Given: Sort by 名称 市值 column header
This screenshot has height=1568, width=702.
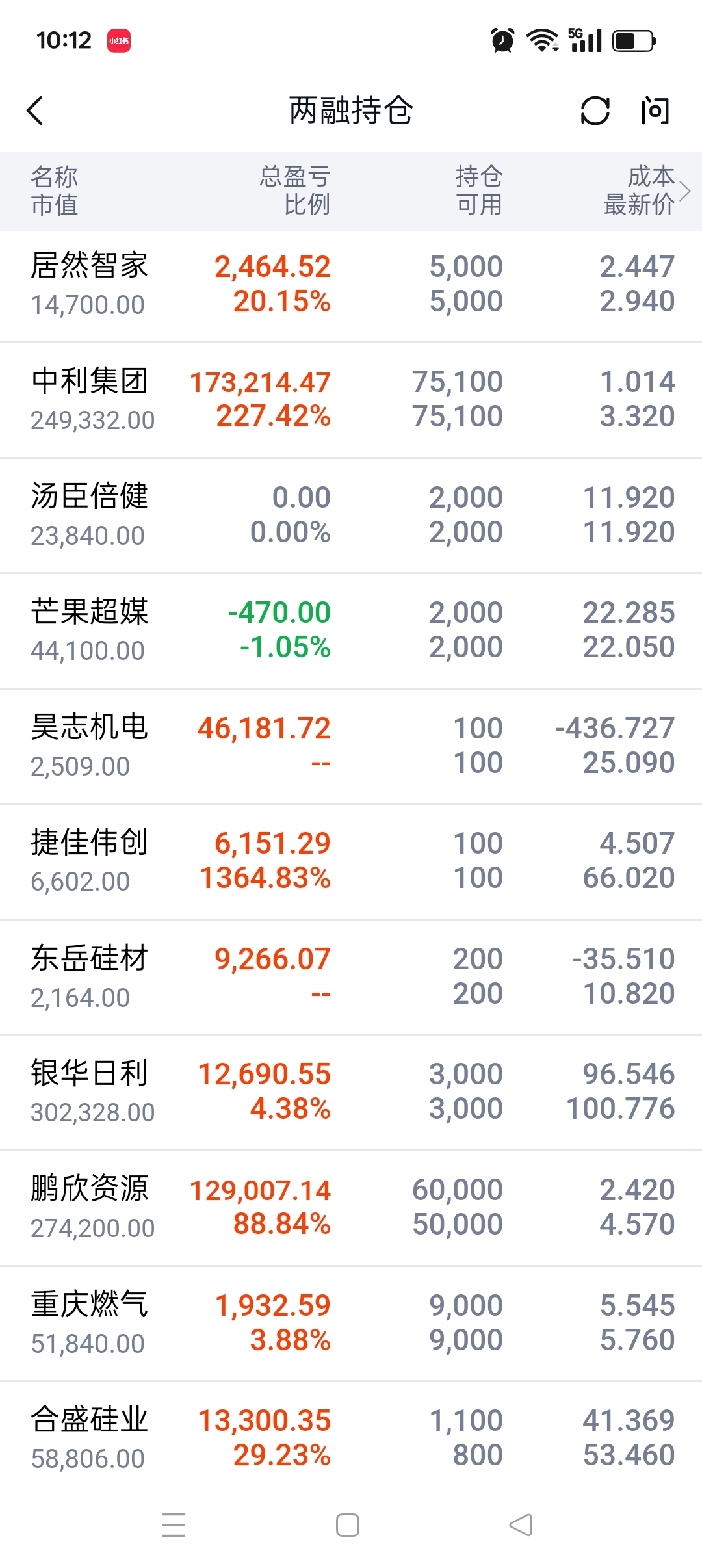Looking at the screenshot, I should 55,190.
